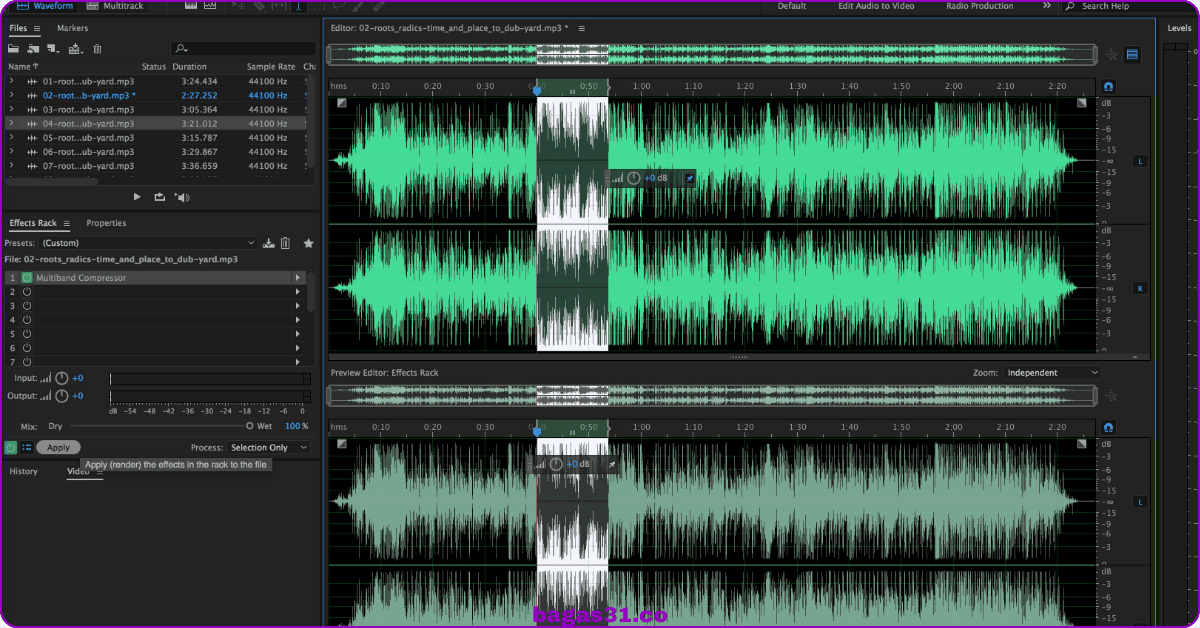Click the fade-in handle on the Editor waveform
Viewport: 1200px width, 628px height.
[342, 102]
